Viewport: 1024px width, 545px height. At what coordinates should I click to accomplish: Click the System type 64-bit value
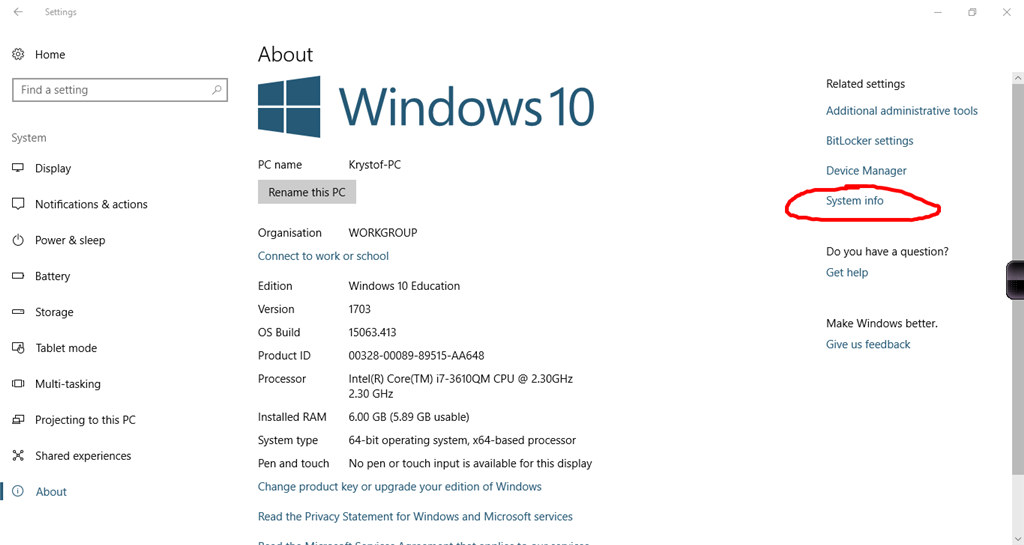pyautogui.click(x=462, y=440)
